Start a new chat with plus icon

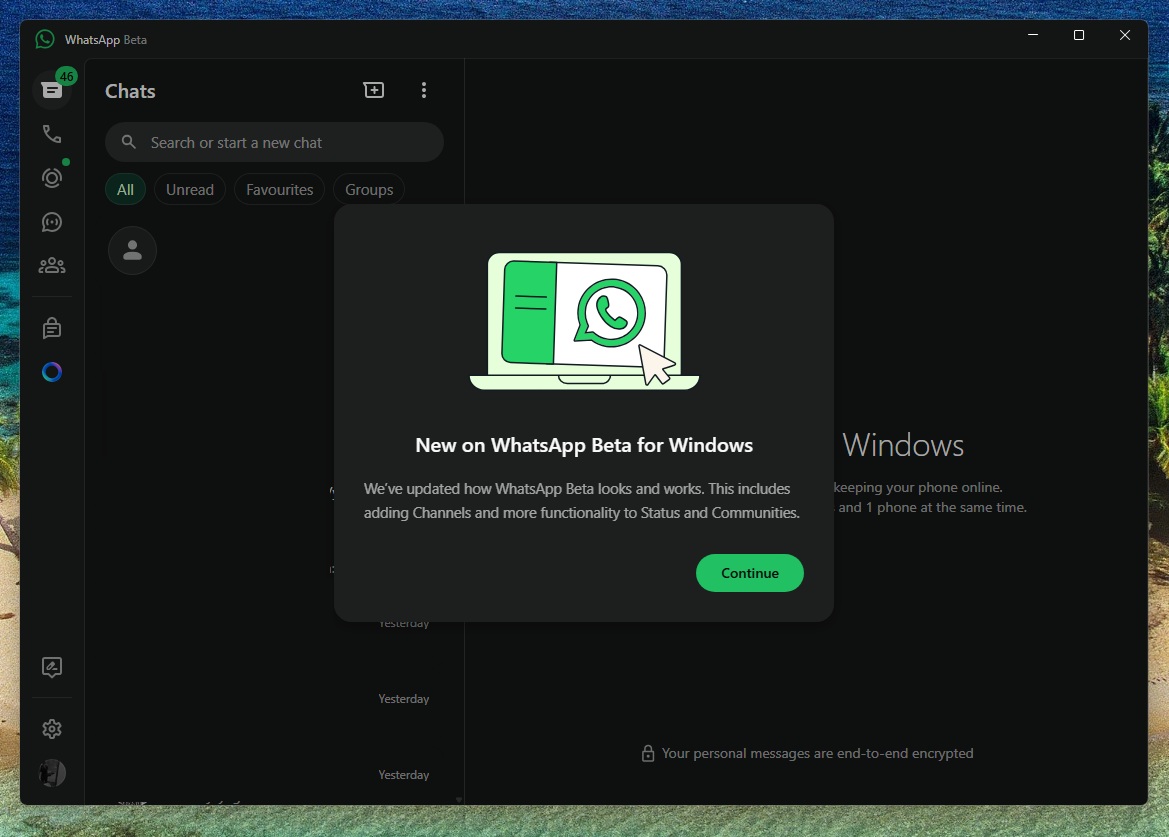tap(374, 90)
